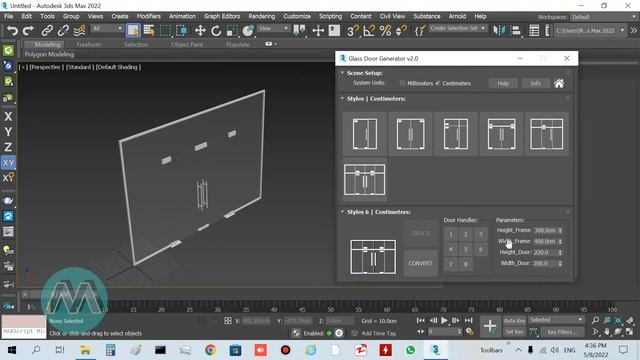Open the Align tool
The width and height of the screenshot is (640, 360).
coord(516,31)
